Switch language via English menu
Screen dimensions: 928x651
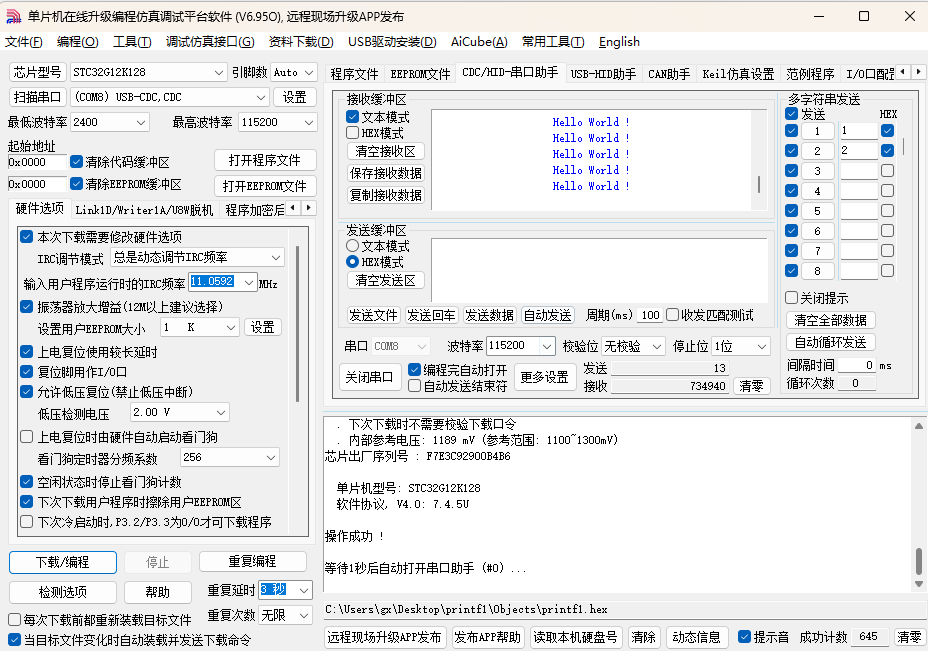click(x=619, y=42)
